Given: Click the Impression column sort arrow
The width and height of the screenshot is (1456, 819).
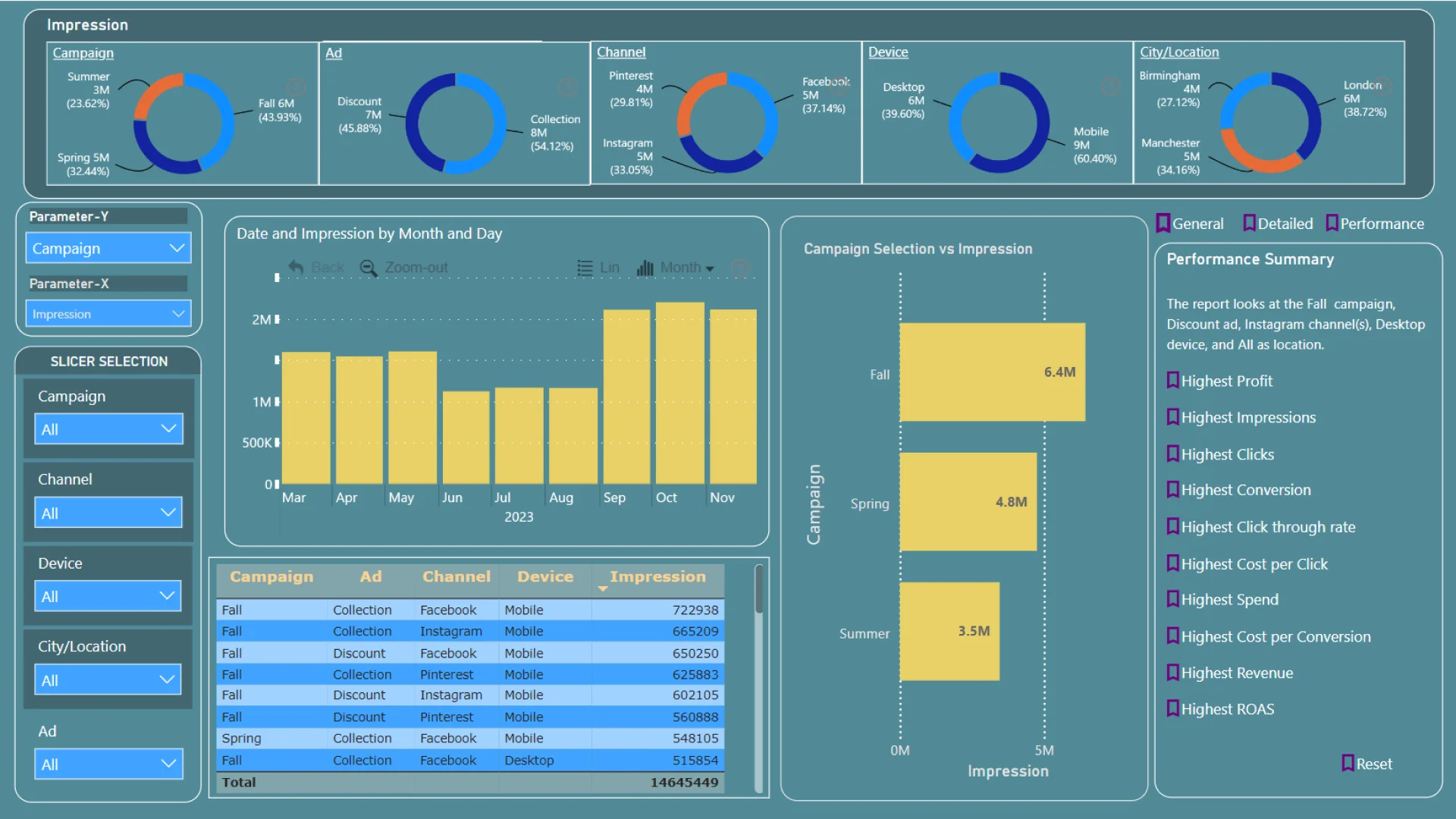Looking at the screenshot, I should [x=603, y=589].
